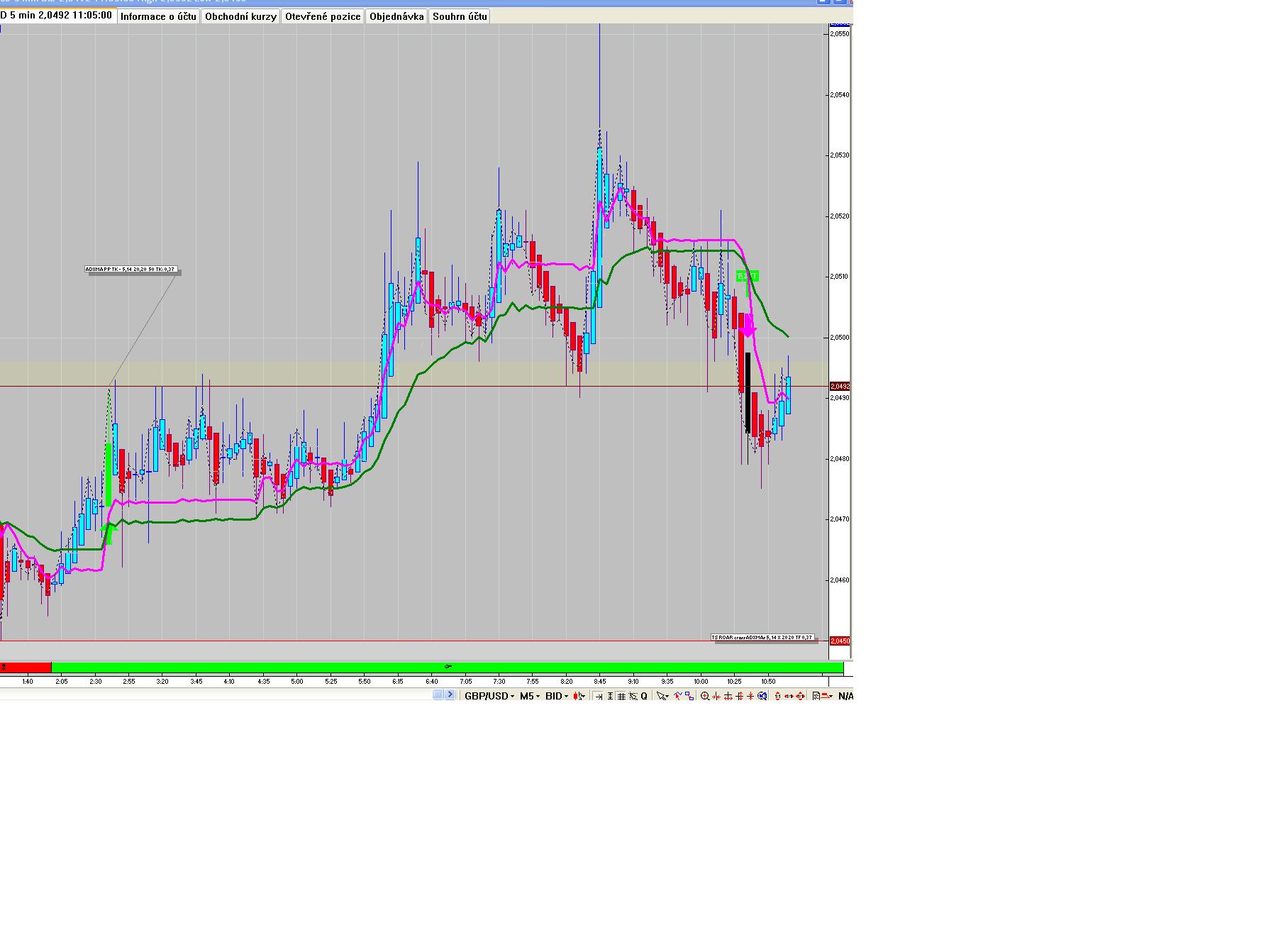The width and height of the screenshot is (1288, 952).
Task: Toggle the chart grid icon
Action: [x=621, y=696]
